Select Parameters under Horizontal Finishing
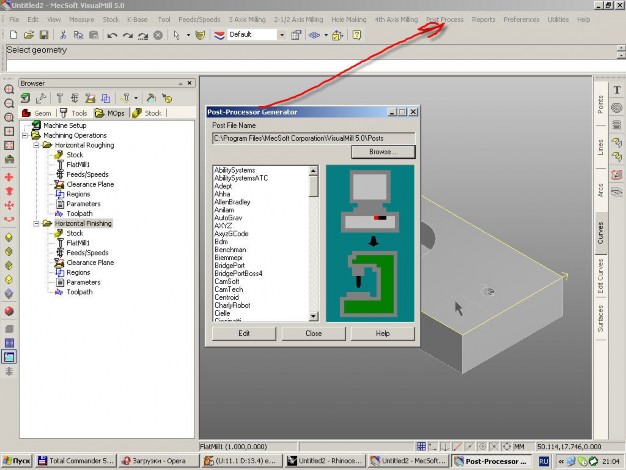The width and height of the screenshot is (626, 470). (x=83, y=282)
